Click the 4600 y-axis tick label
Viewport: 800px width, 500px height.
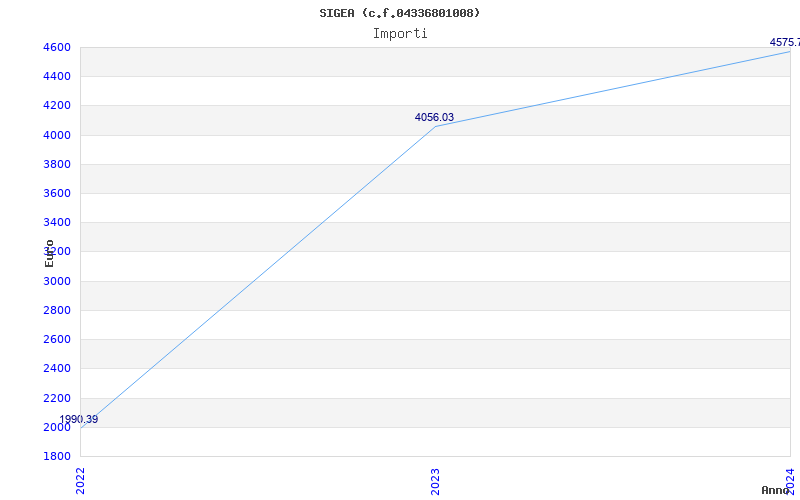57,47
